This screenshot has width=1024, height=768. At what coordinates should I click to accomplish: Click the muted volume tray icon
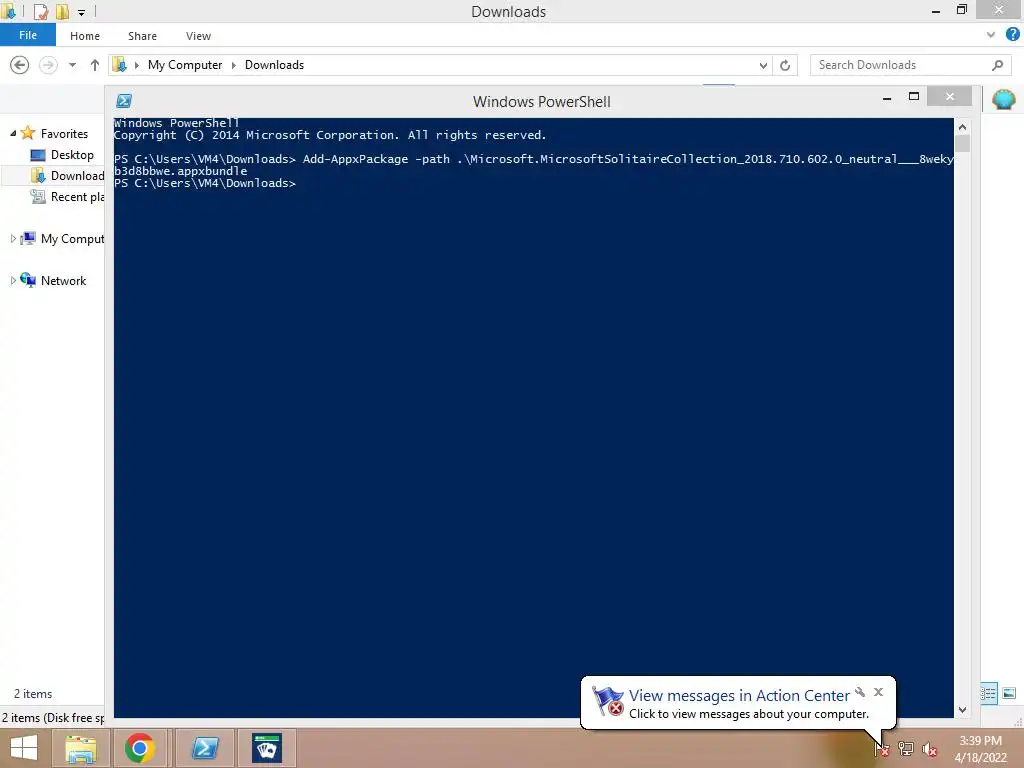tap(929, 749)
